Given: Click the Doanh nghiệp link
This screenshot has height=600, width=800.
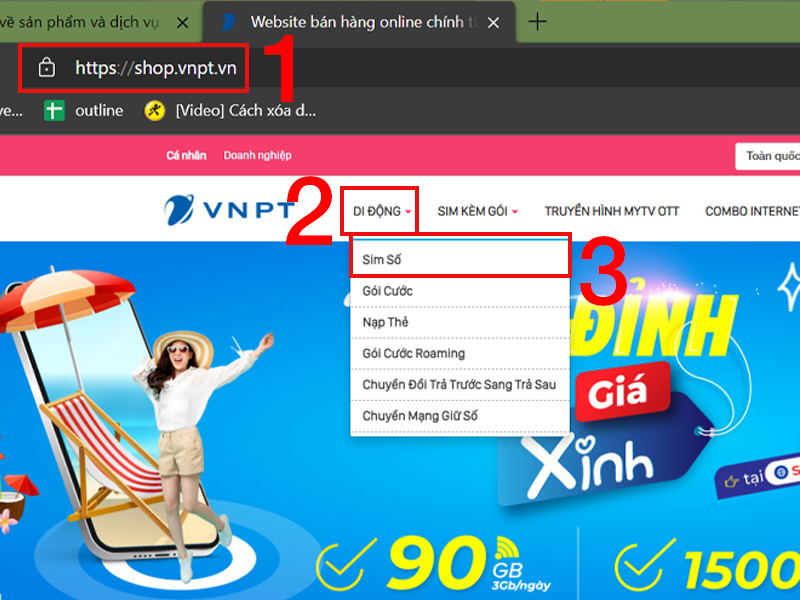Looking at the screenshot, I should click(258, 156).
